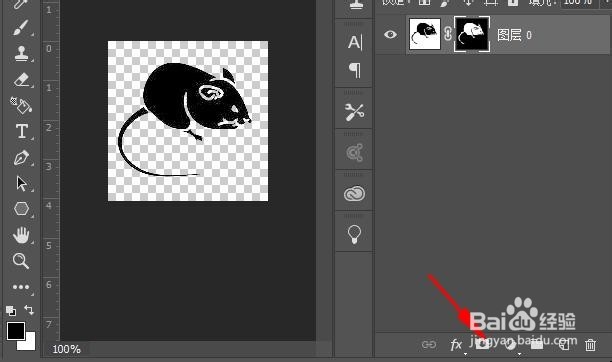Create a new layer group folder

point(537,345)
